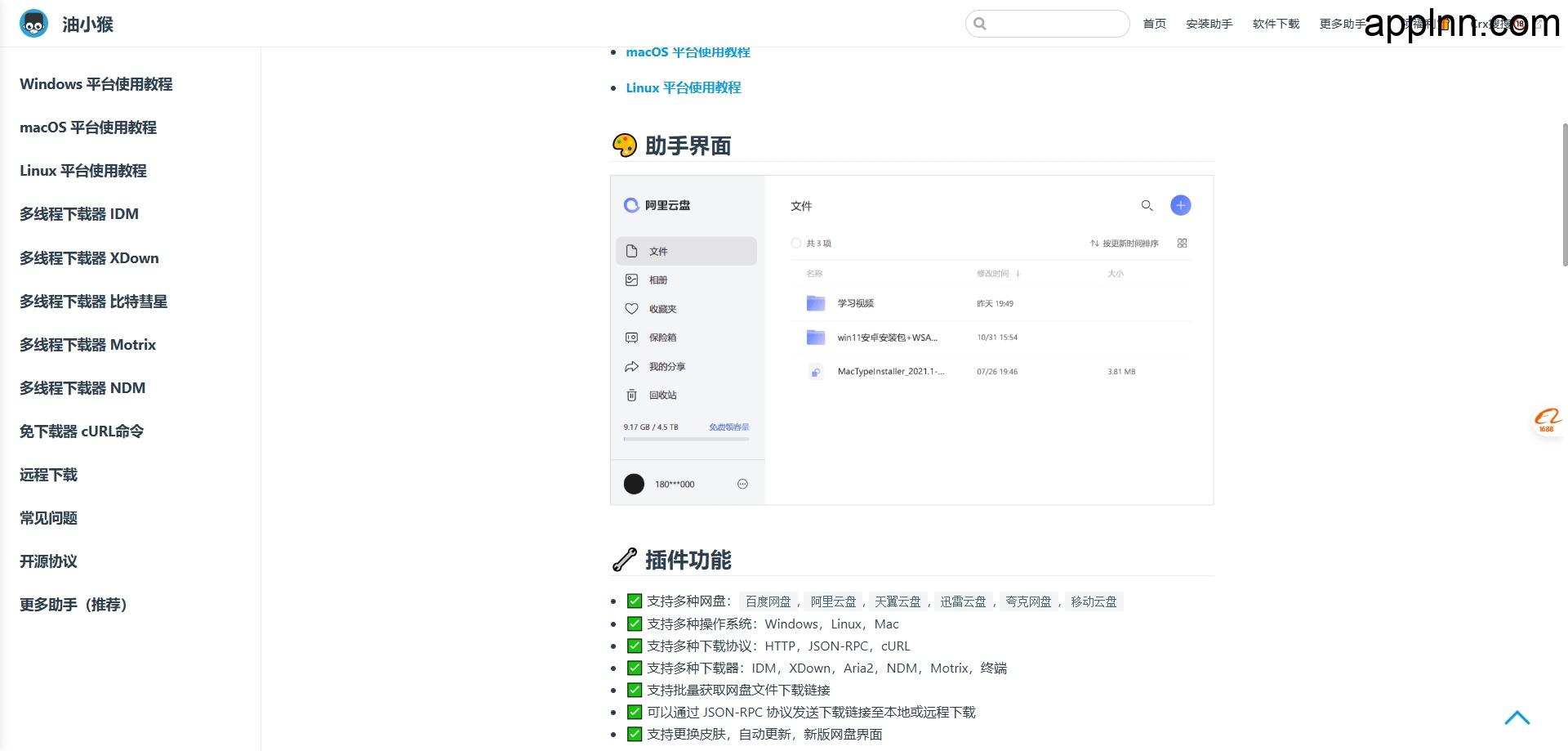The height and width of the screenshot is (751, 1568).
Task: Click green checkmark beside 支持多种下载器
Action: pos(635,668)
